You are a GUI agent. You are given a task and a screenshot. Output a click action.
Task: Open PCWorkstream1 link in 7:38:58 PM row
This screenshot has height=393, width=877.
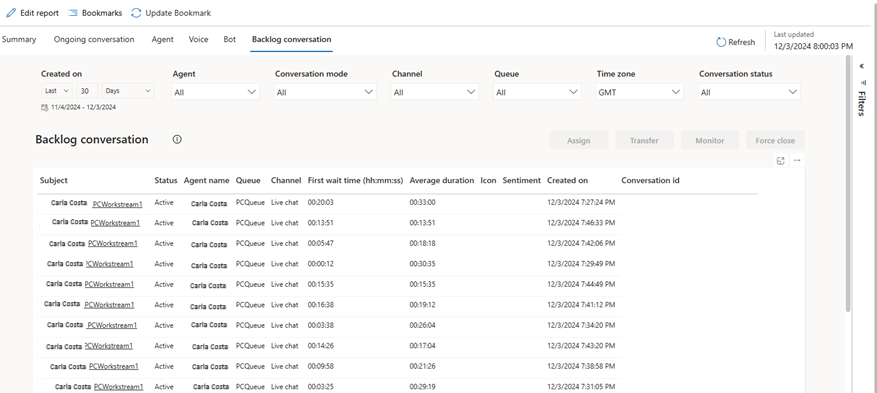click(x=114, y=367)
